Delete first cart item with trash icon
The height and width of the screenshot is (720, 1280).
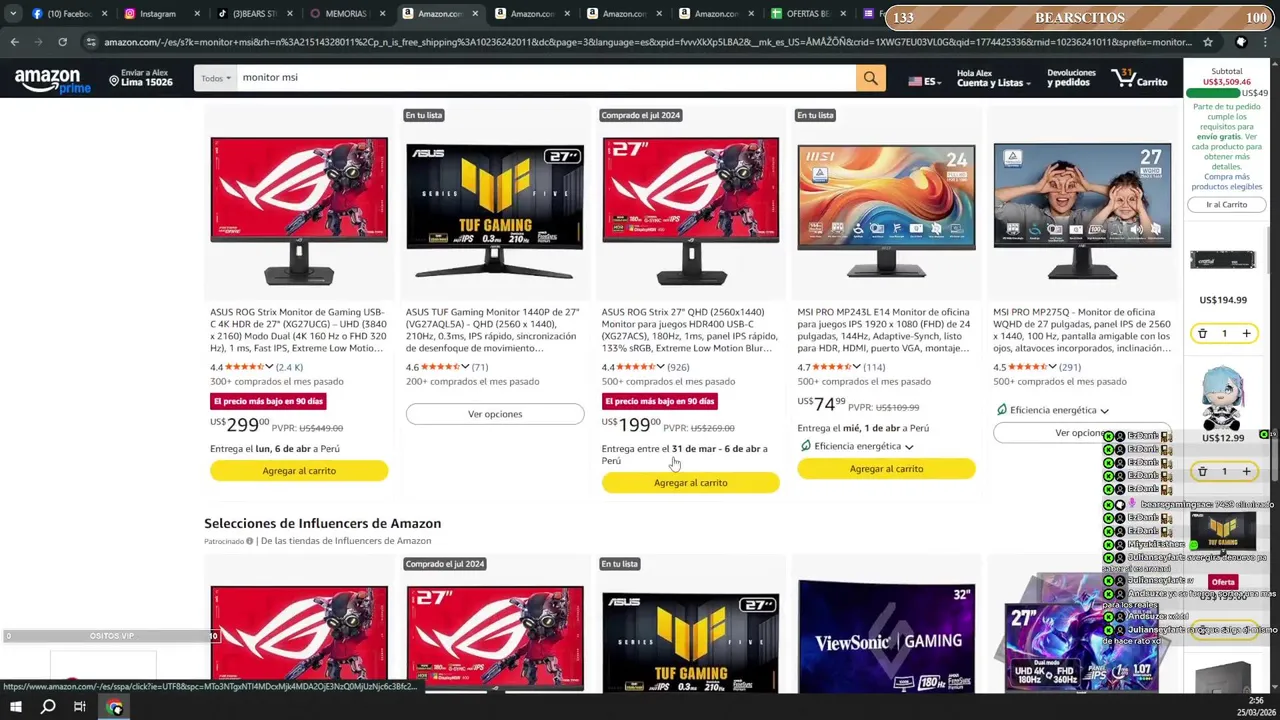(x=1202, y=333)
